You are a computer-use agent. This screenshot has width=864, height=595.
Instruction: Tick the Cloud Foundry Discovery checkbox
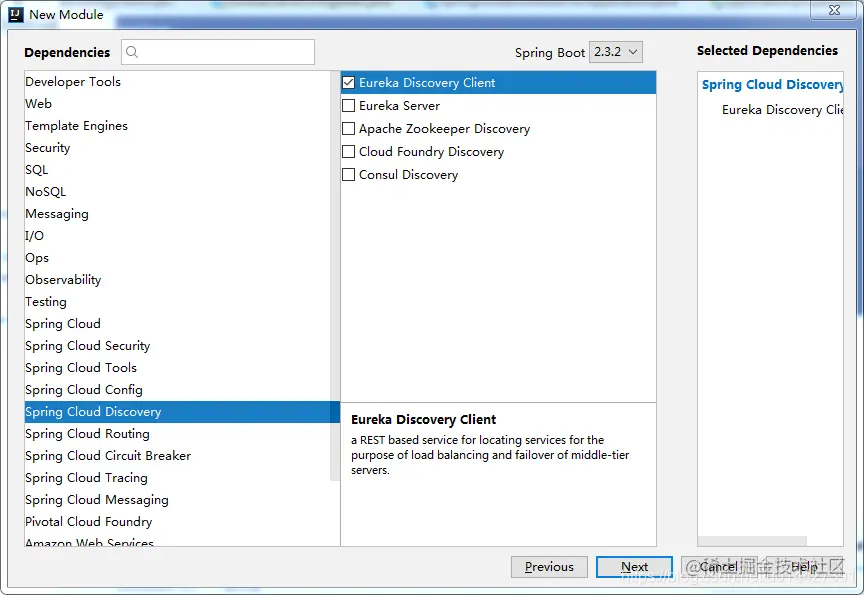point(348,152)
